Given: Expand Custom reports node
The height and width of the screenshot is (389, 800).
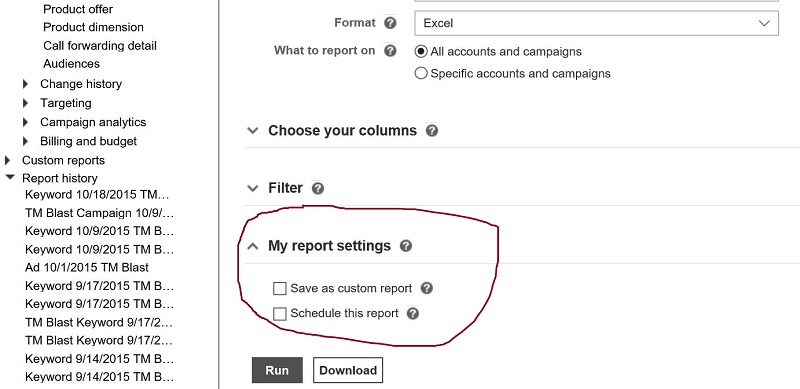Looking at the screenshot, I should pyautogui.click(x=7, y=160).
